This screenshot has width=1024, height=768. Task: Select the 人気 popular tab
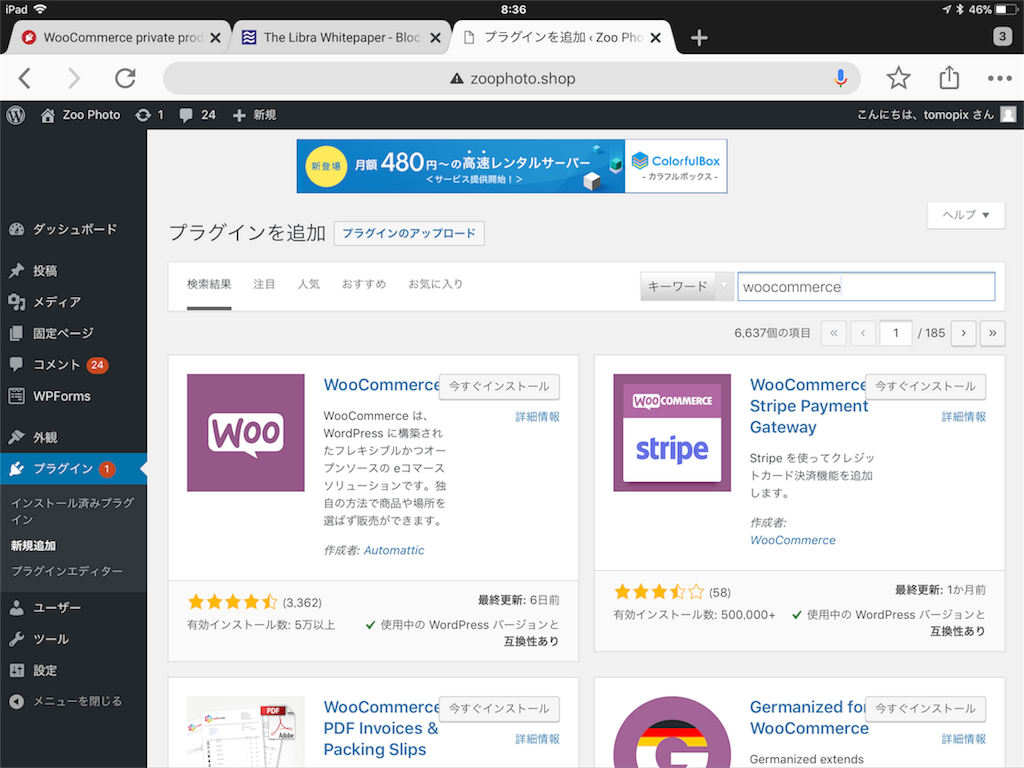click(308, 284)
